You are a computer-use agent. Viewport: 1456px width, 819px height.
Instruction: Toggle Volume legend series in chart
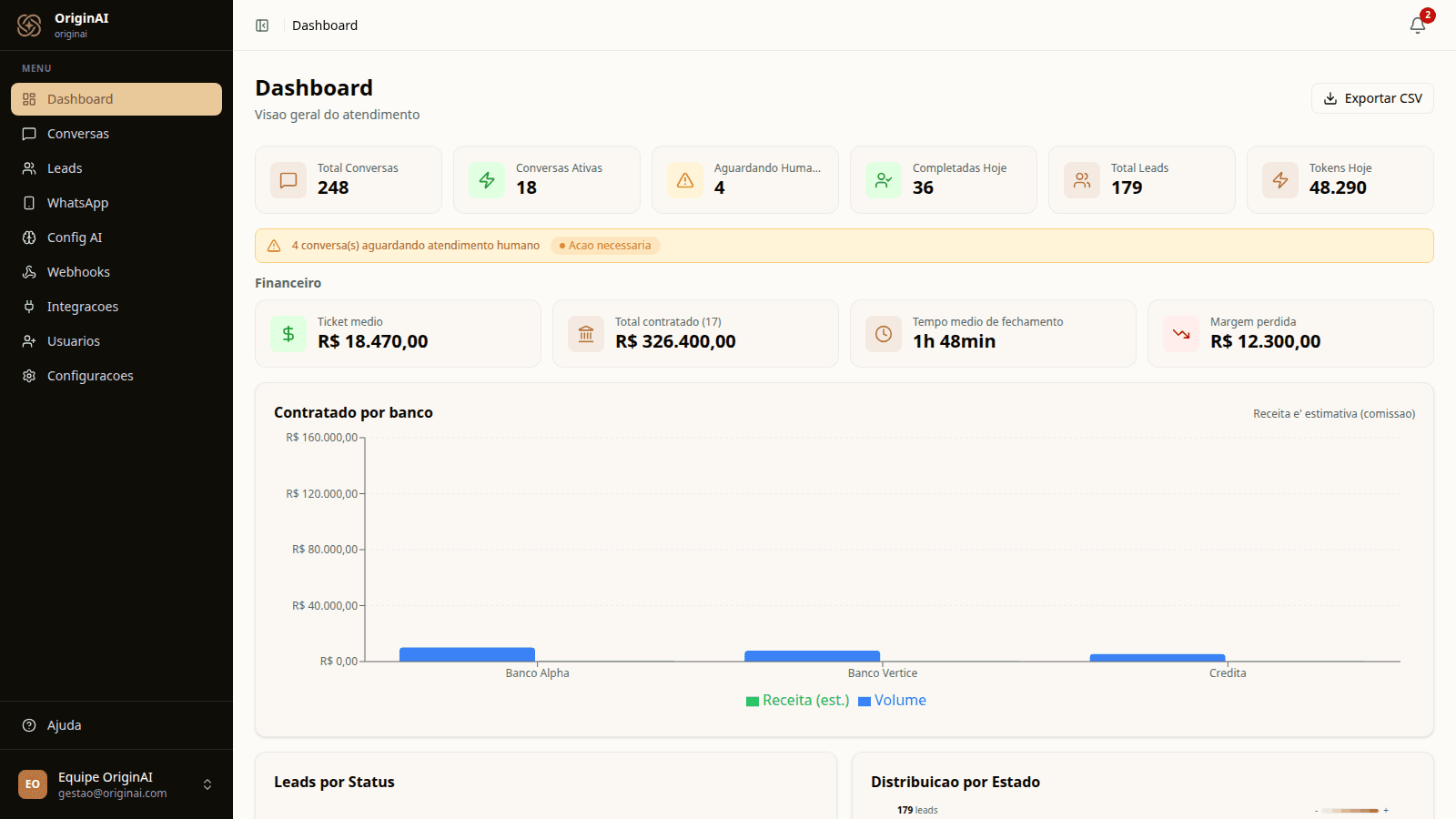(x=892, y=701)
